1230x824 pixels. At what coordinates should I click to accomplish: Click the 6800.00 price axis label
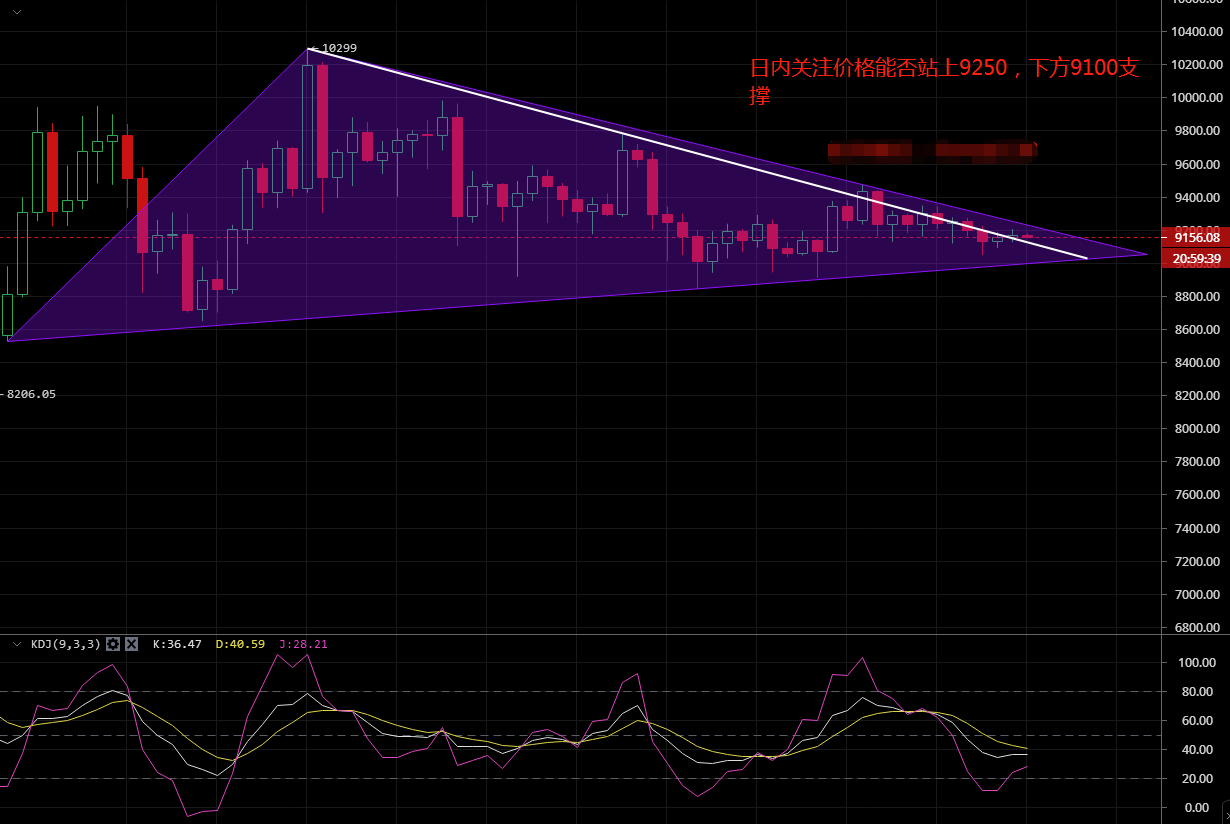pos(1198,628)
